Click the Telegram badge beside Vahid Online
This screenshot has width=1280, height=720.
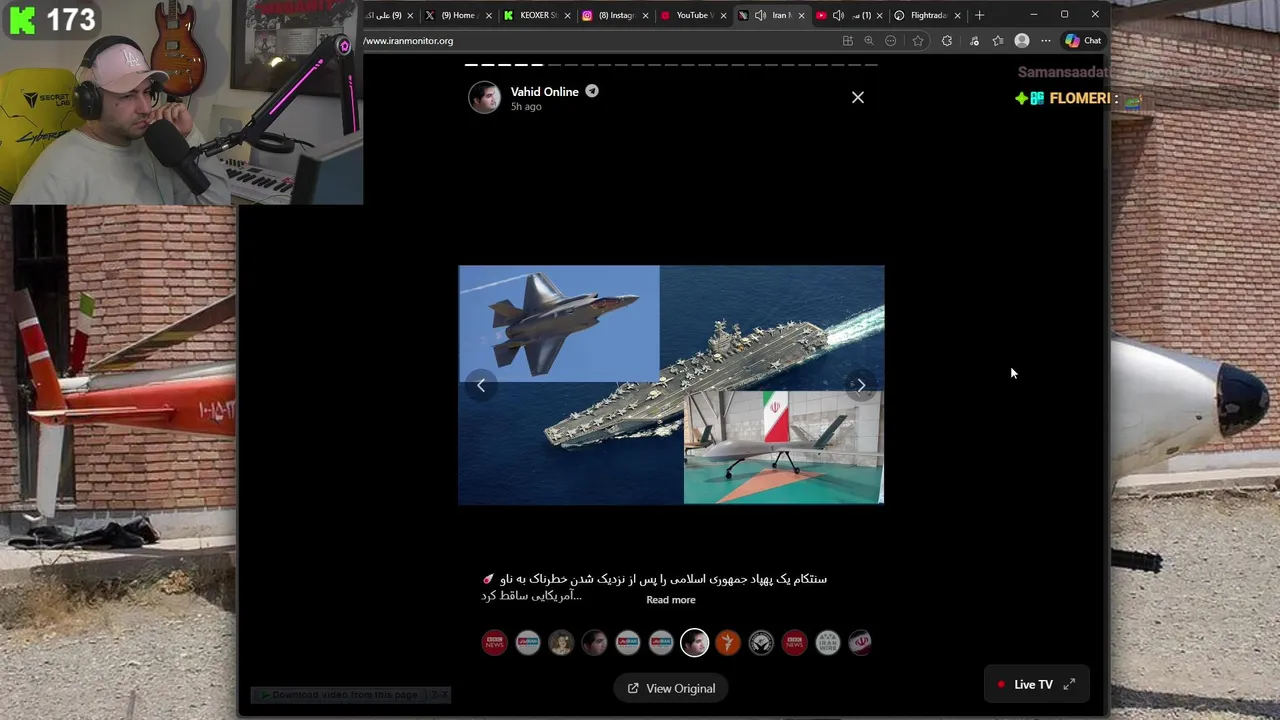pos(592,91)
